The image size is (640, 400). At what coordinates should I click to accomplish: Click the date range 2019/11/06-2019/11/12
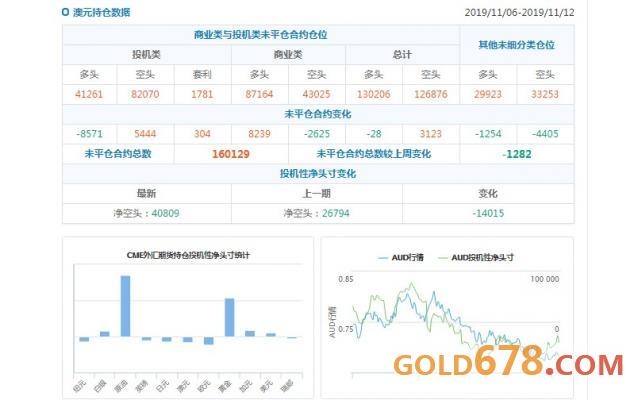click(519, 12)
